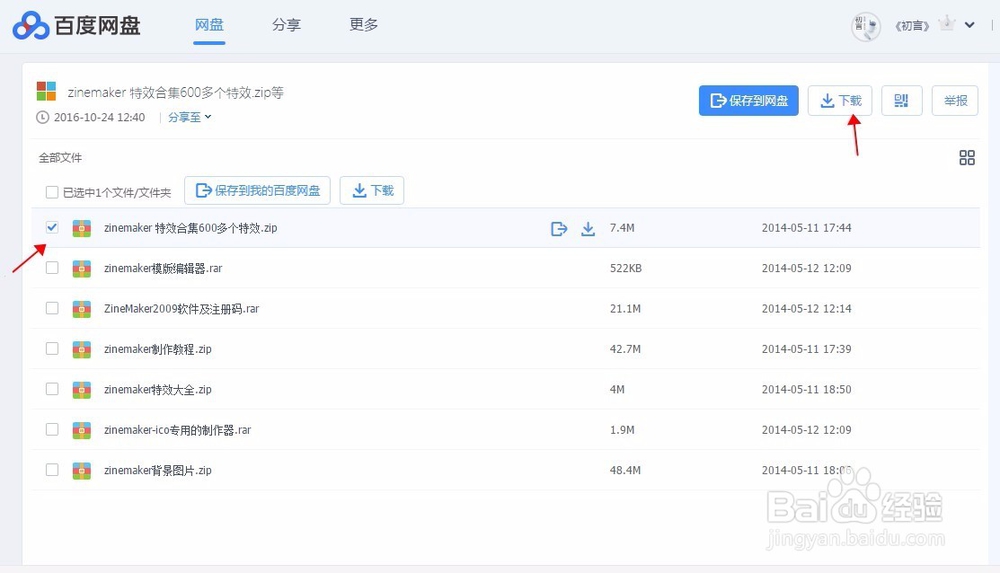Open the 分享 tab
Image resolution: width=1000 pixels, height=573 pixels.
pyautogui.click(x=286, y=25)
